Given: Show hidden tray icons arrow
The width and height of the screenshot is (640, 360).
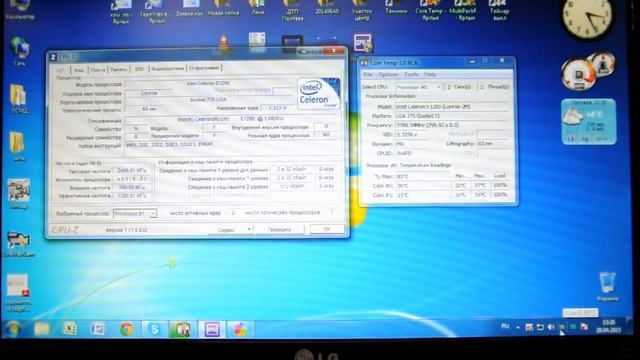Looking at the screenshot, I should (518, 327).
